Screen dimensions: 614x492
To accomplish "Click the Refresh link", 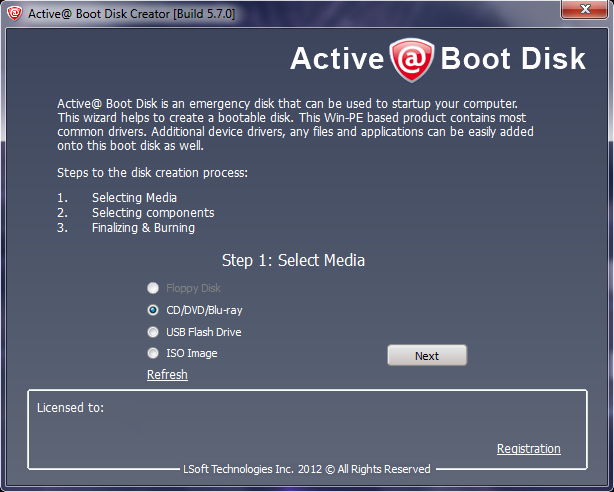I will (x=167, y=375).
